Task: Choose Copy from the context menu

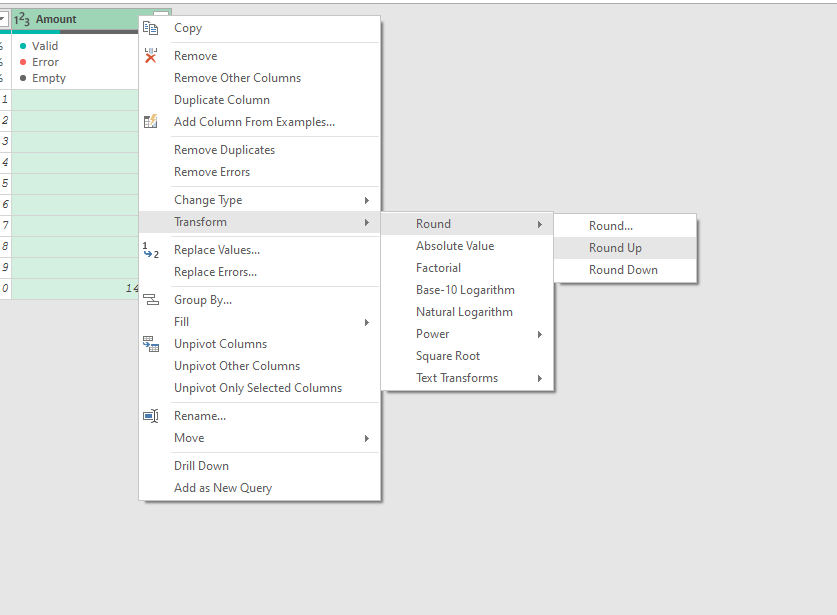Action: point(259,28)
